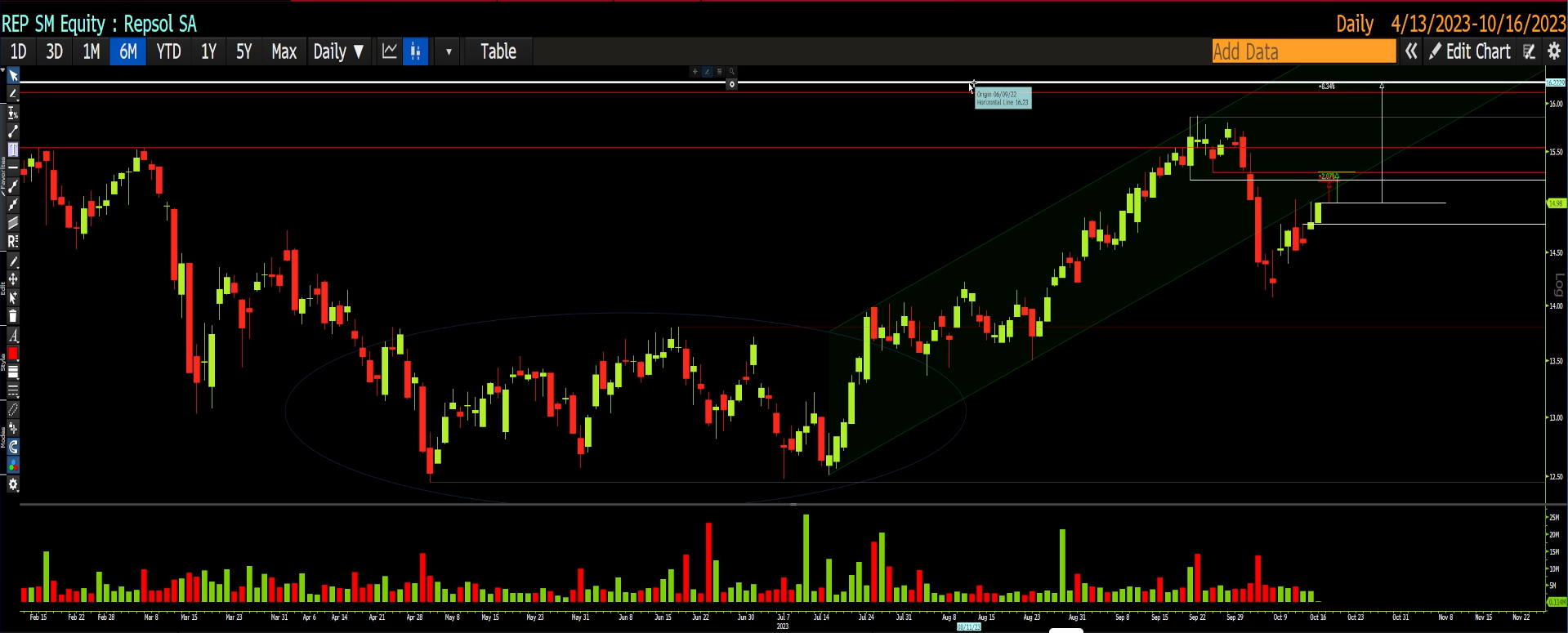Open annotation toolbar settings gear
This screenshot has height=633, width=1568.
click(x=13, y=484)
